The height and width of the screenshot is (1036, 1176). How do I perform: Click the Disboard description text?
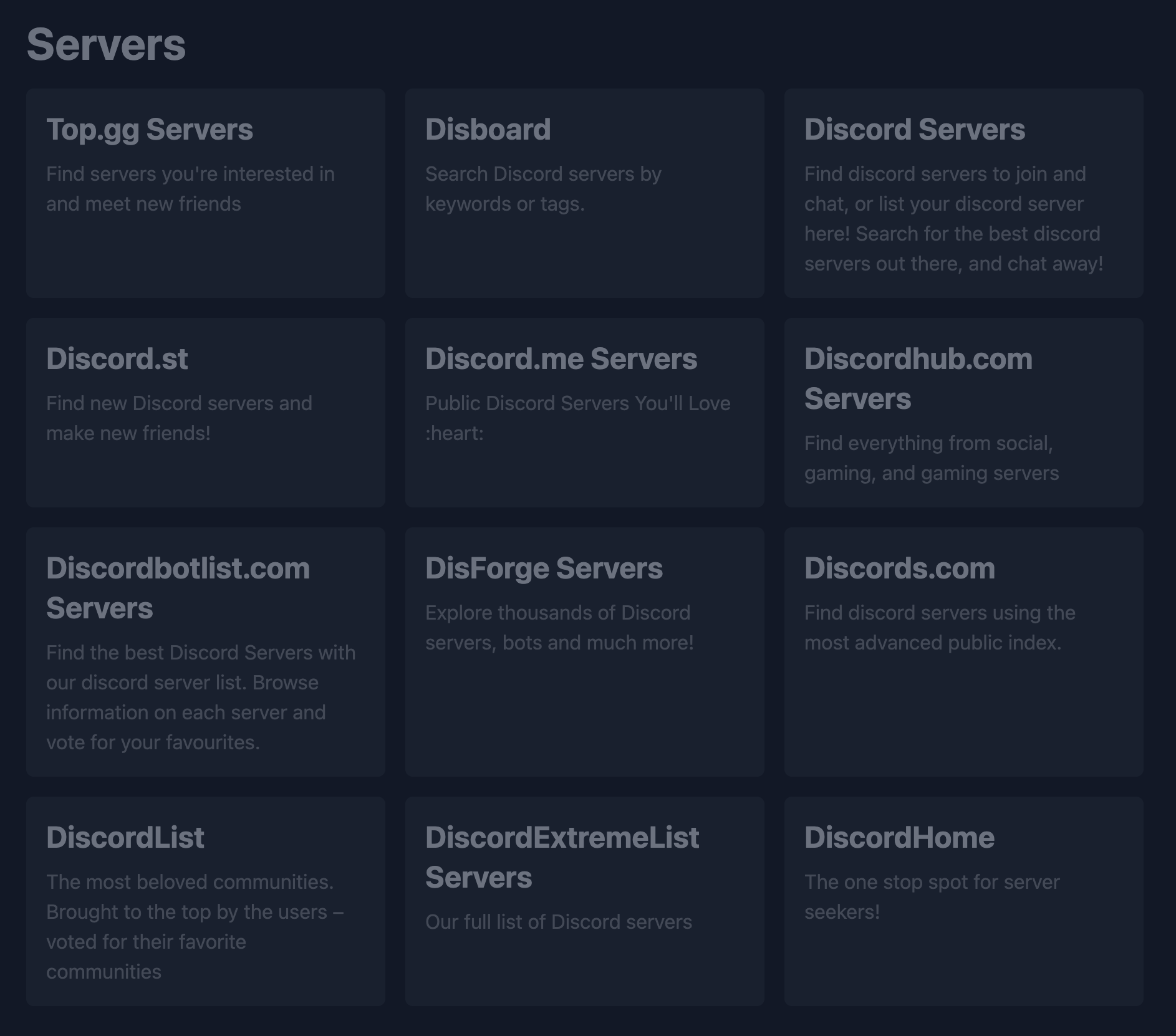(x=543, y=188)
